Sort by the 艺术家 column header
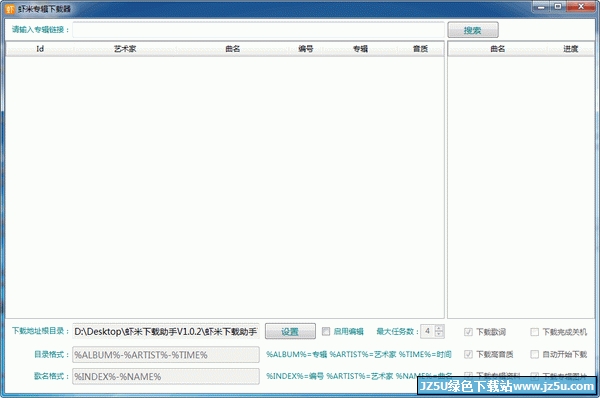This screenshot has width=600, height=398. [125, 49]
